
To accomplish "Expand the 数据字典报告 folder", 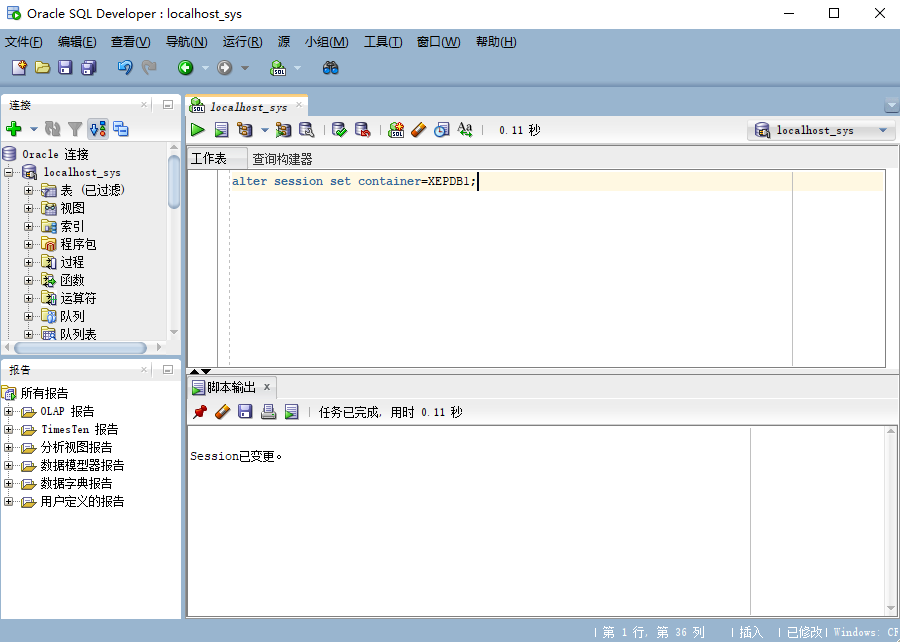I will [9, 484].
